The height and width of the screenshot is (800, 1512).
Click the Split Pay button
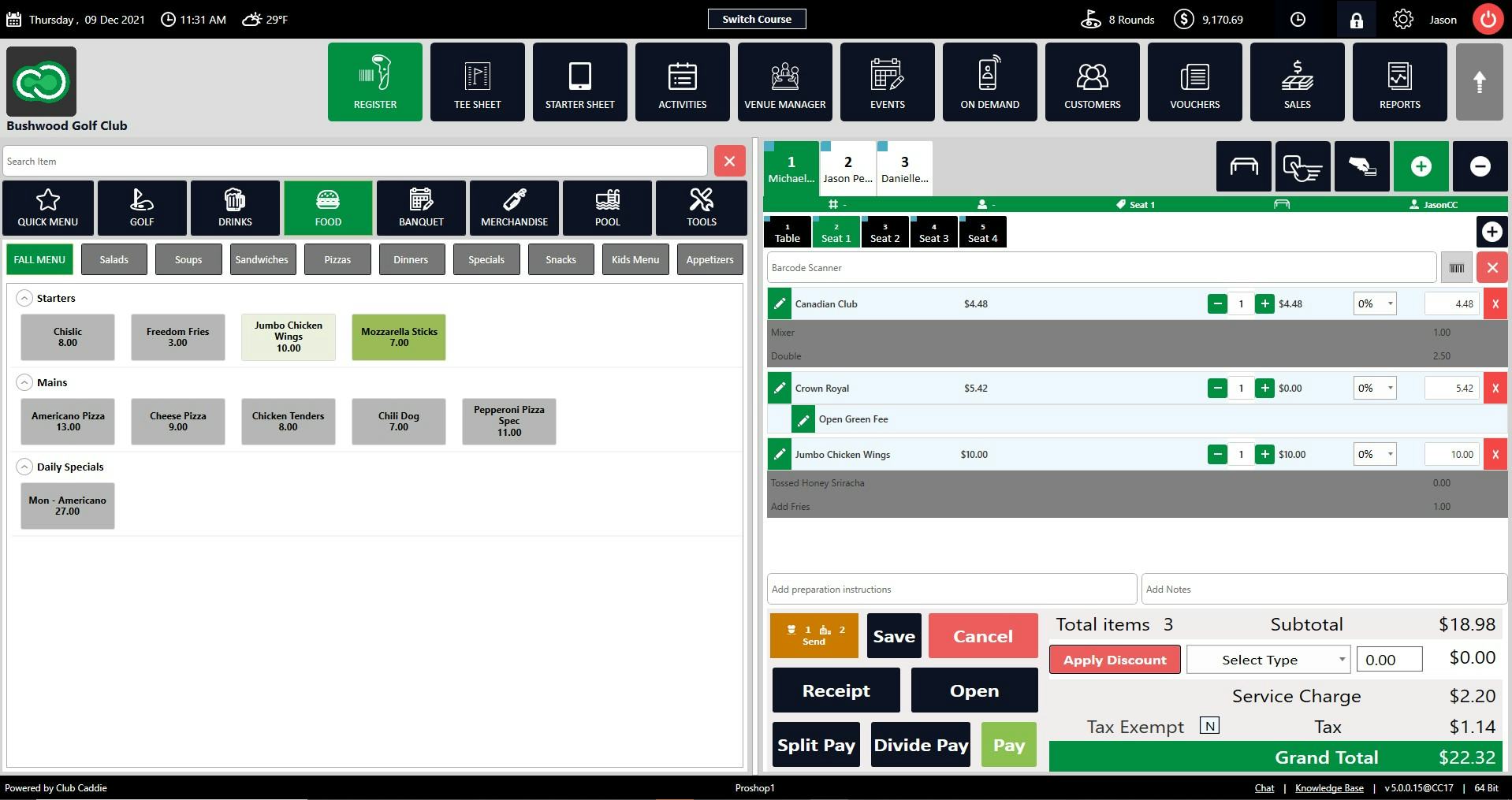pos(816,744)
